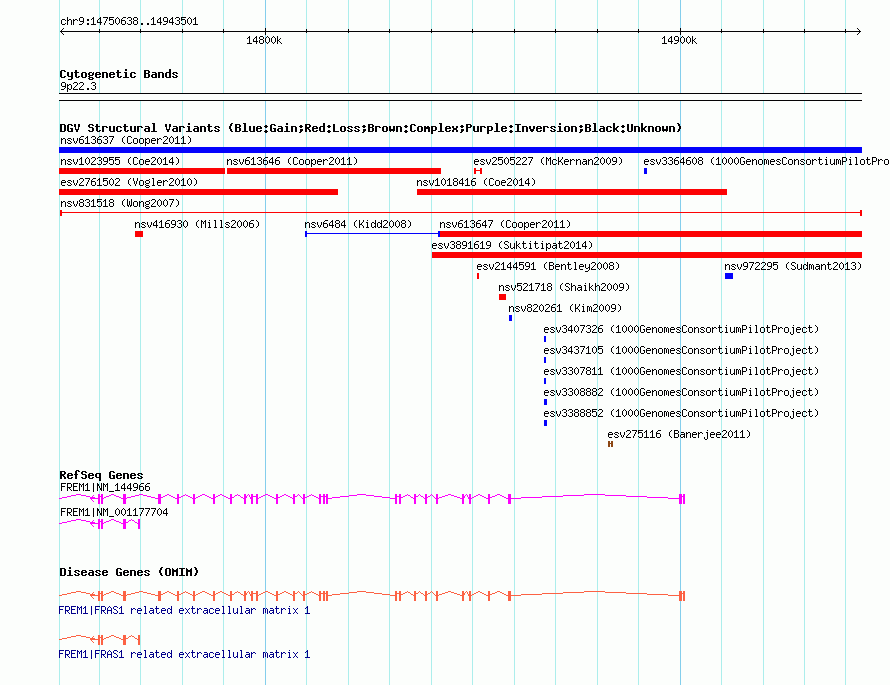The image size is (890, 685).
Task: Click the RefSeq Genes track title
Action: 101,475
